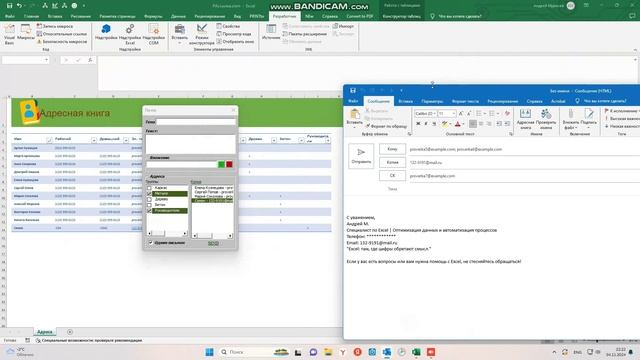Click inside the Excel formula bar
The height and width of the screenshot is (360, 640).
[365, 73]
